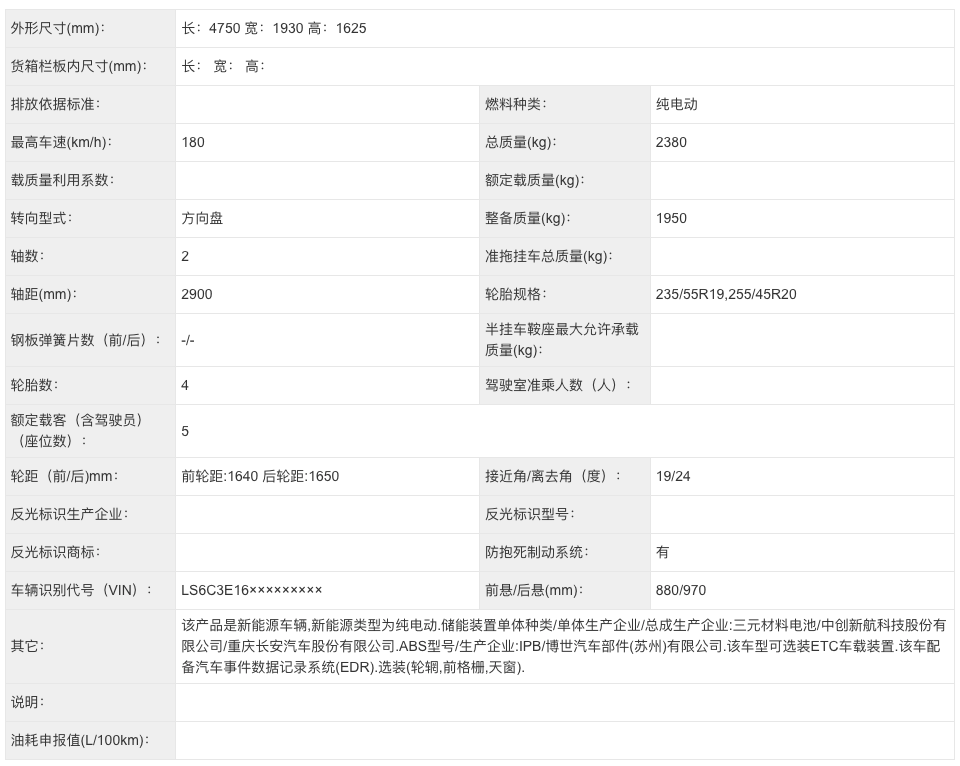960x766 pixels.
Task: Select the curb weight value 1950
Action: [671, 218]
